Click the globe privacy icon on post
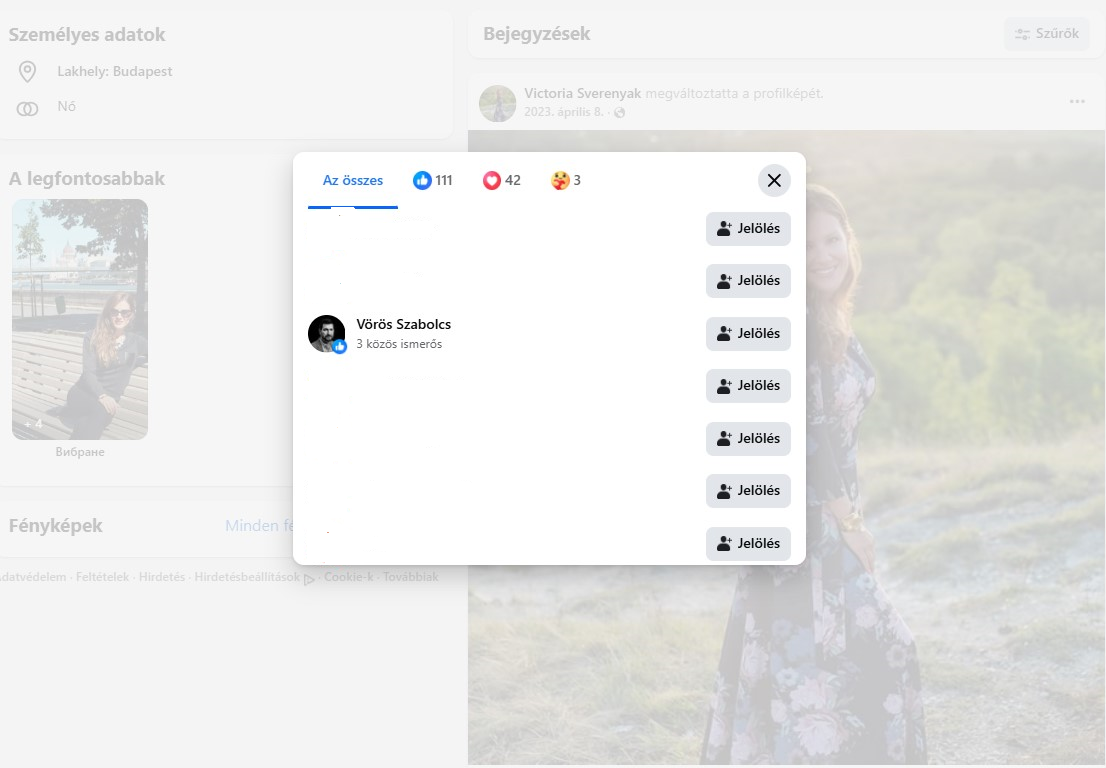The height and width of the screenshot is (768, 1106). (x=620, y=113)
